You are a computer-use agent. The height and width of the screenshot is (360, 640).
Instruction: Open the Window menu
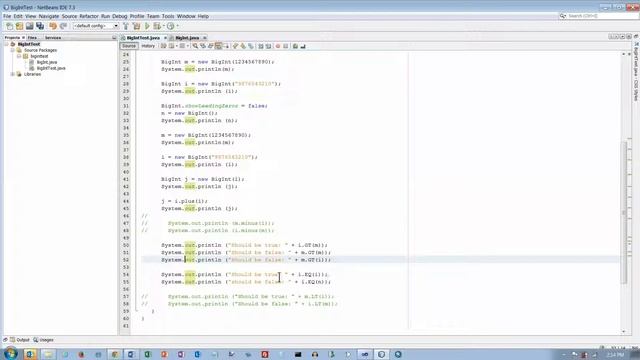click(186, 16)
